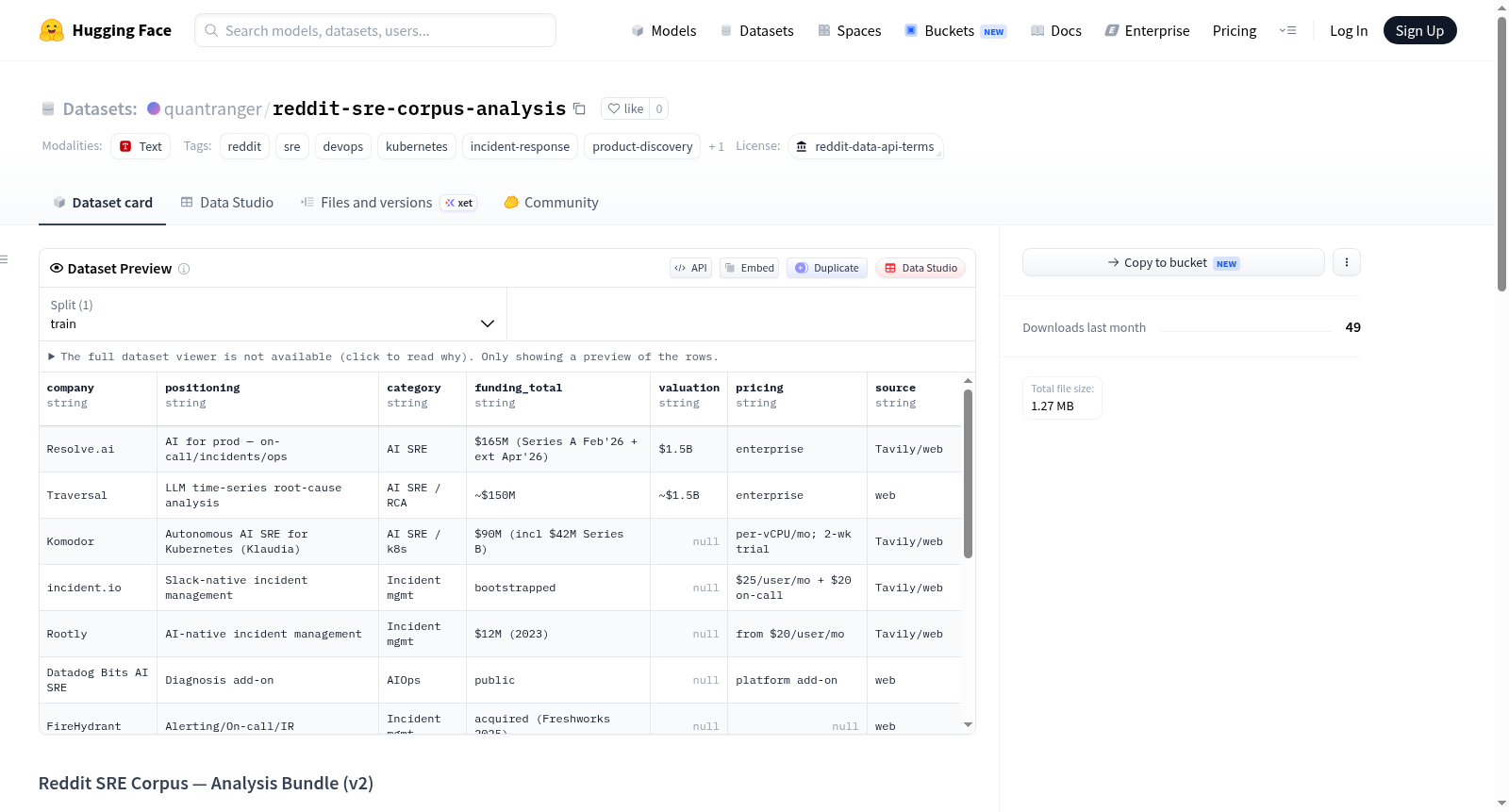Select the Traversal company cell
Viewport: 1509px width, 812px height.
coord(98,495)
